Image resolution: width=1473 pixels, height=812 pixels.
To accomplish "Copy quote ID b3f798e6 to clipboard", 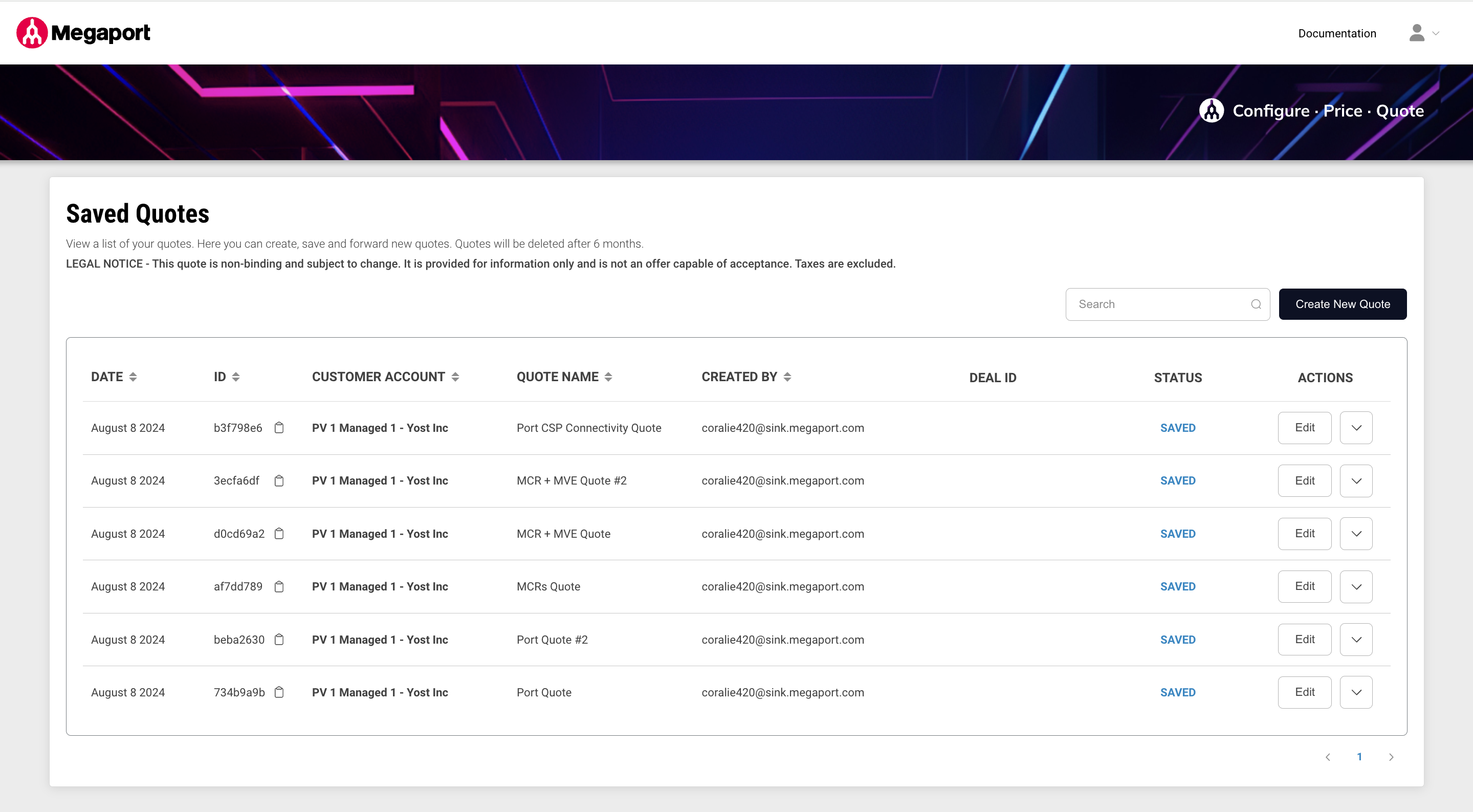I will pyautogui.click(x=279, y=428).
